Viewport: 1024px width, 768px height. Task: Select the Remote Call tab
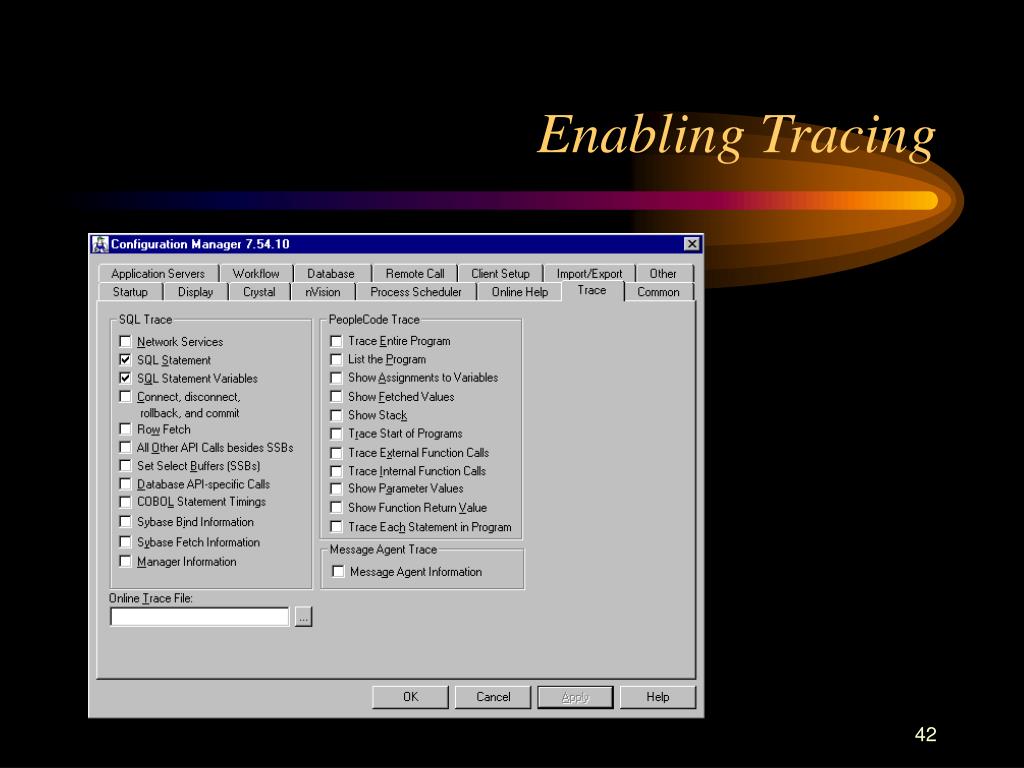(415, 274)
